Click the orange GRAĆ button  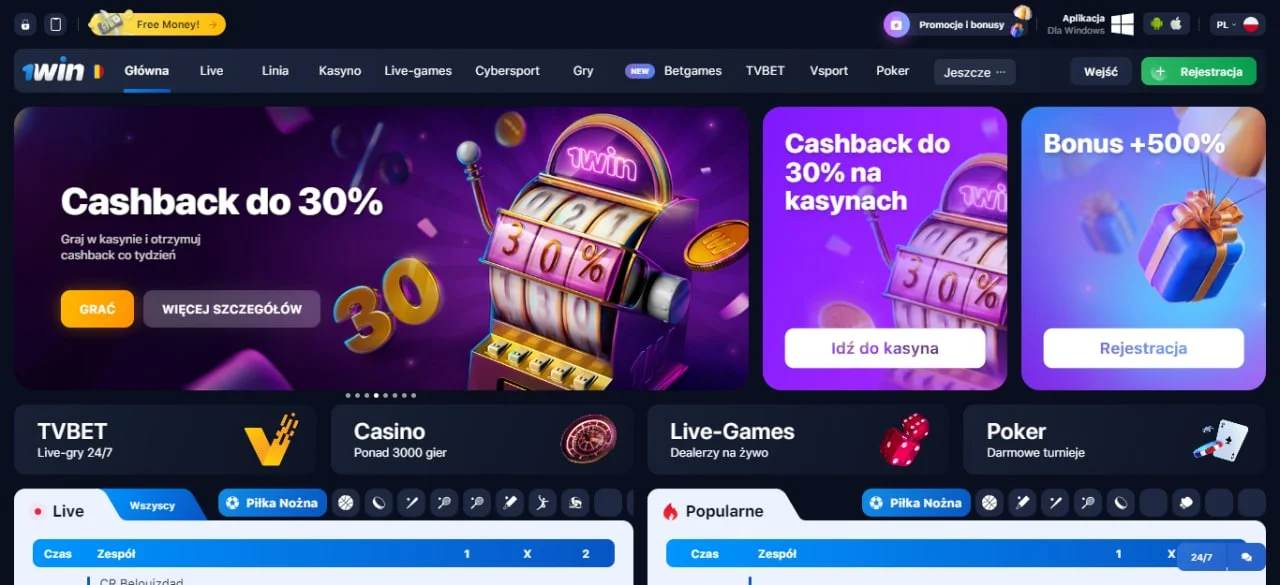[97, 309]
